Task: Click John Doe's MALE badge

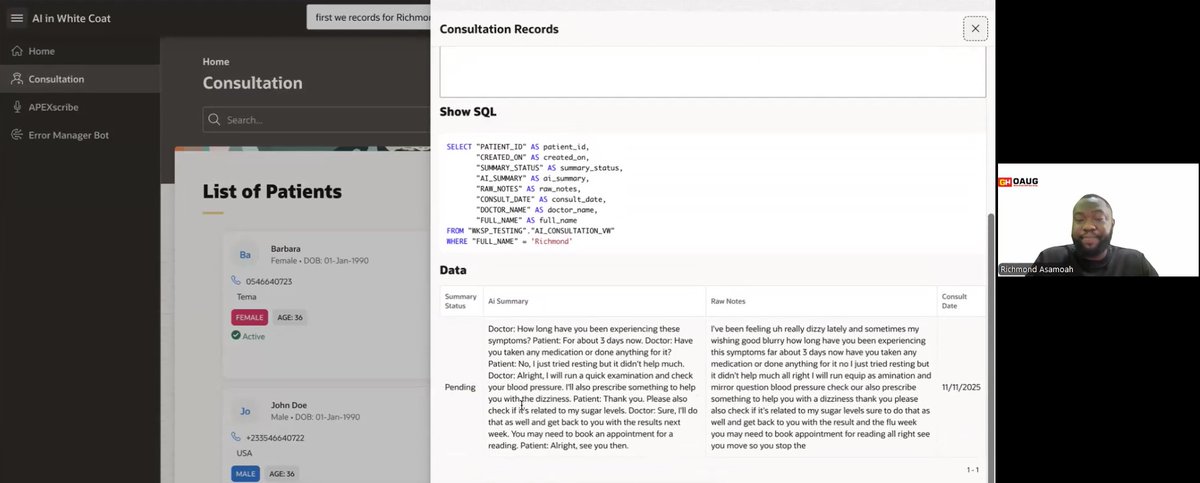Action: [x=245, y=474]
